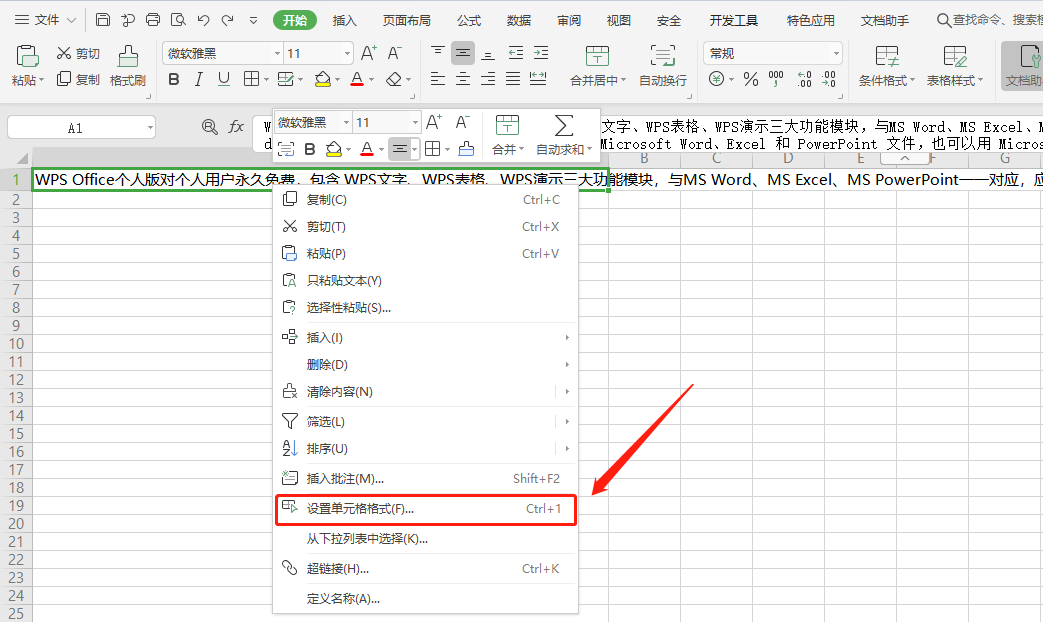
Task: Choose 只粘贴文本(Y) in context menu
Action: [x=425, y=281]
